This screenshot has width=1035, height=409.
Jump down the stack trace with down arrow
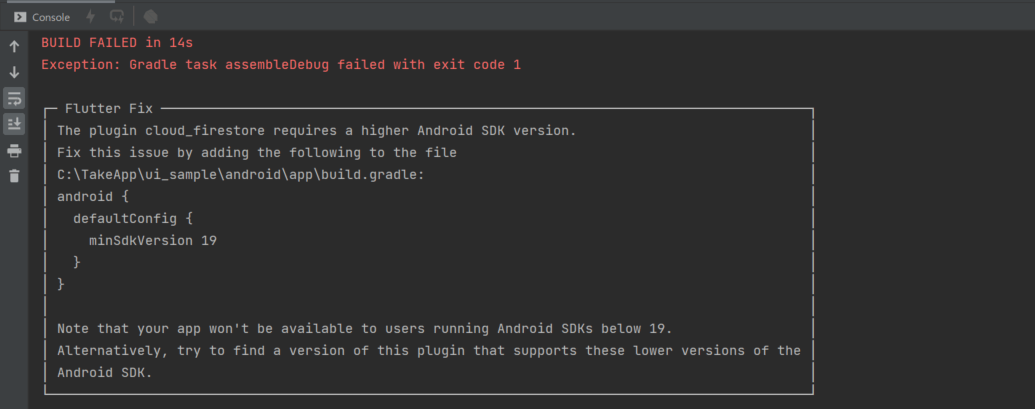coord(15,73)
